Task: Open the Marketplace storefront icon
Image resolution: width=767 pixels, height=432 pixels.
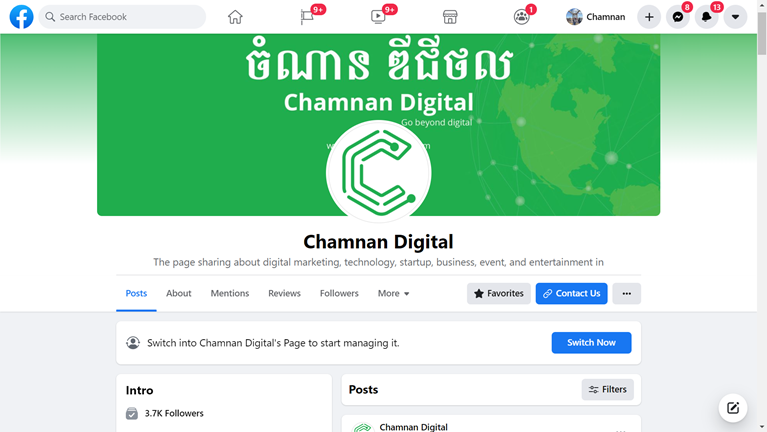Action: 450,17
